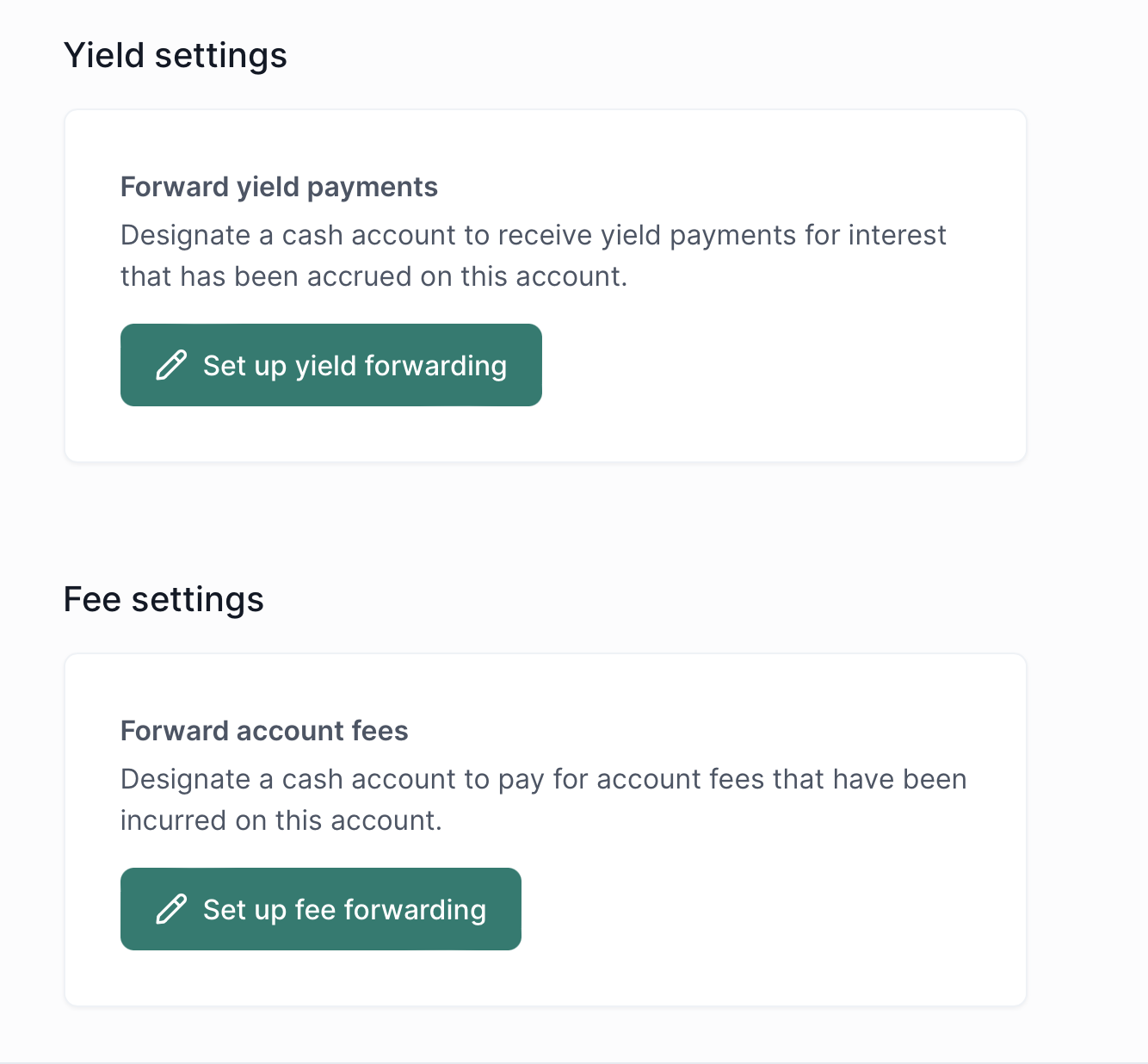Click the pencil icon for fee forwarding

tap(170, 909)
